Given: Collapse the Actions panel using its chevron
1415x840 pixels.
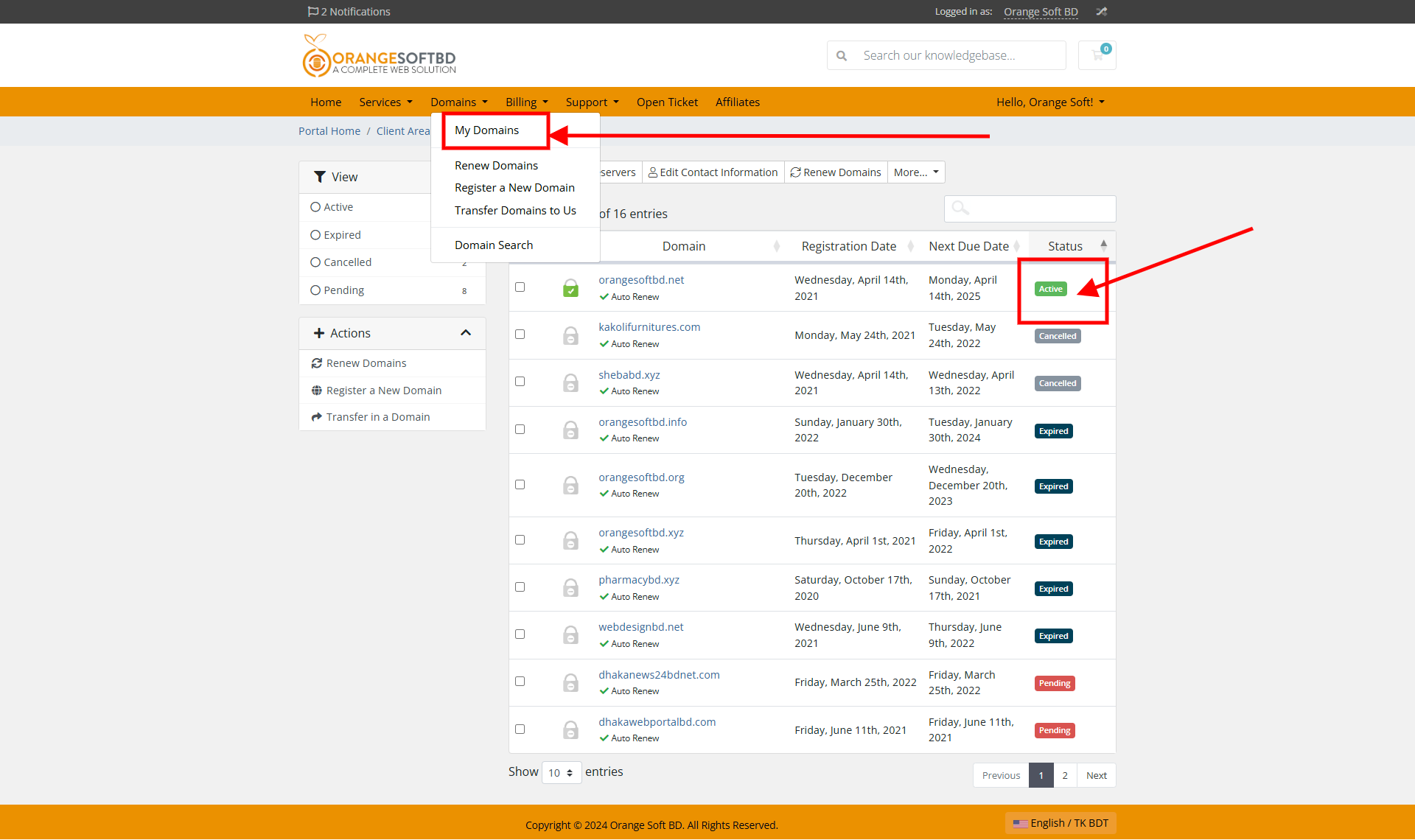Looking at the screenshot, I should tap(466, 332).
